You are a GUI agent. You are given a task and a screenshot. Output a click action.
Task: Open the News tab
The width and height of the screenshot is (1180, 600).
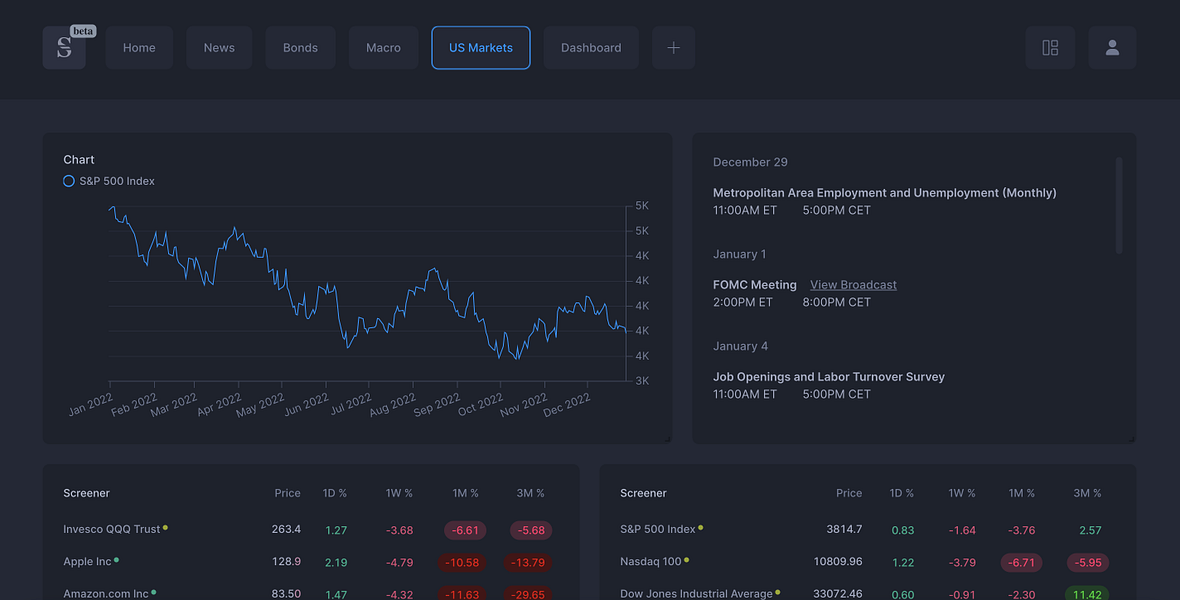coord(219,47)
